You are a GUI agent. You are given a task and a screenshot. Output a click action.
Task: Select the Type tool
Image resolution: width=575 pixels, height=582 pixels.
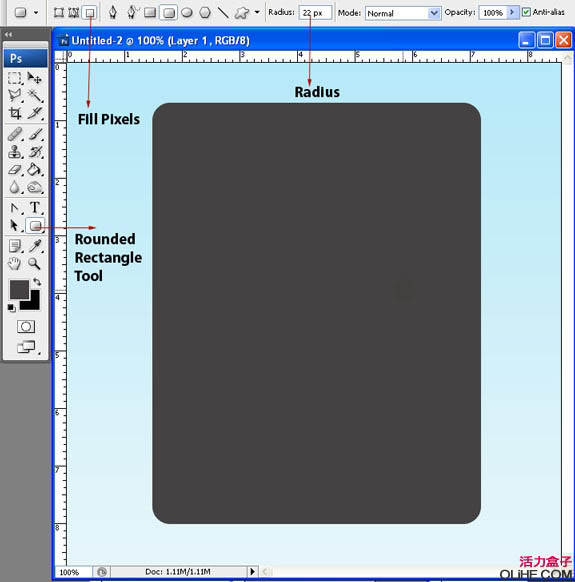pyautogui.click(x=35, y=208)
